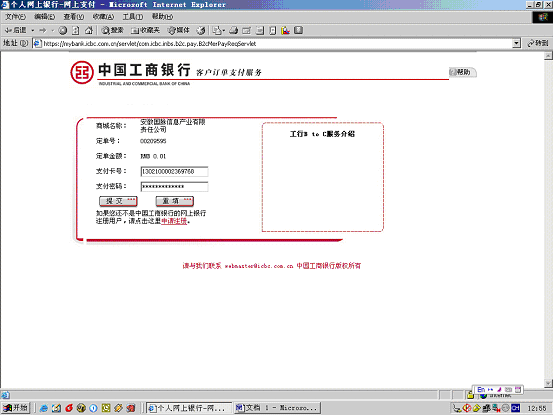Screen dimensions: 553x415
Task: Click the 工行B to C服务介绍 heading
Action: click(x=322, y=134)
